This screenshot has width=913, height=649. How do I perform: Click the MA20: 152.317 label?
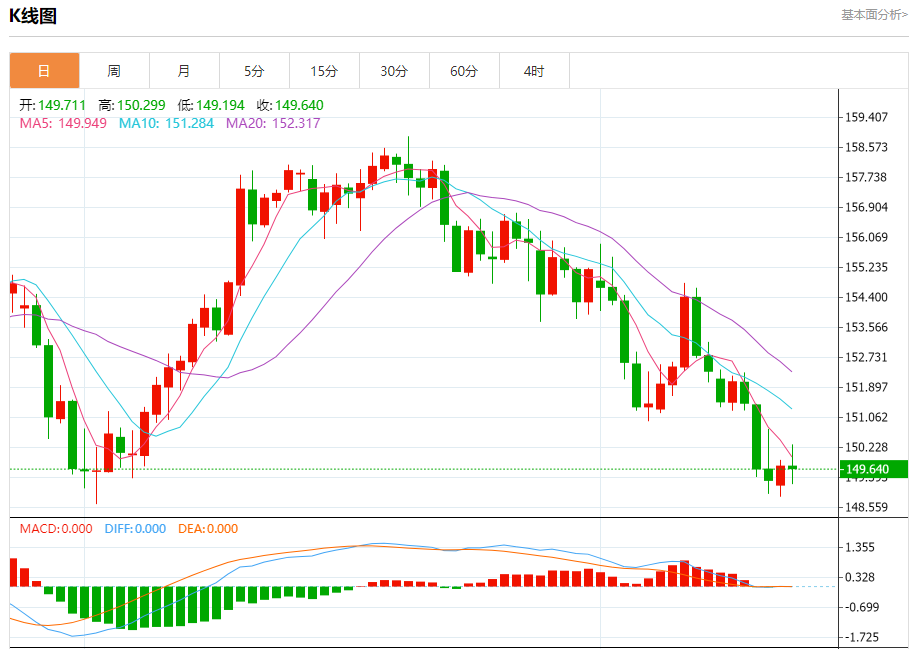273,123
